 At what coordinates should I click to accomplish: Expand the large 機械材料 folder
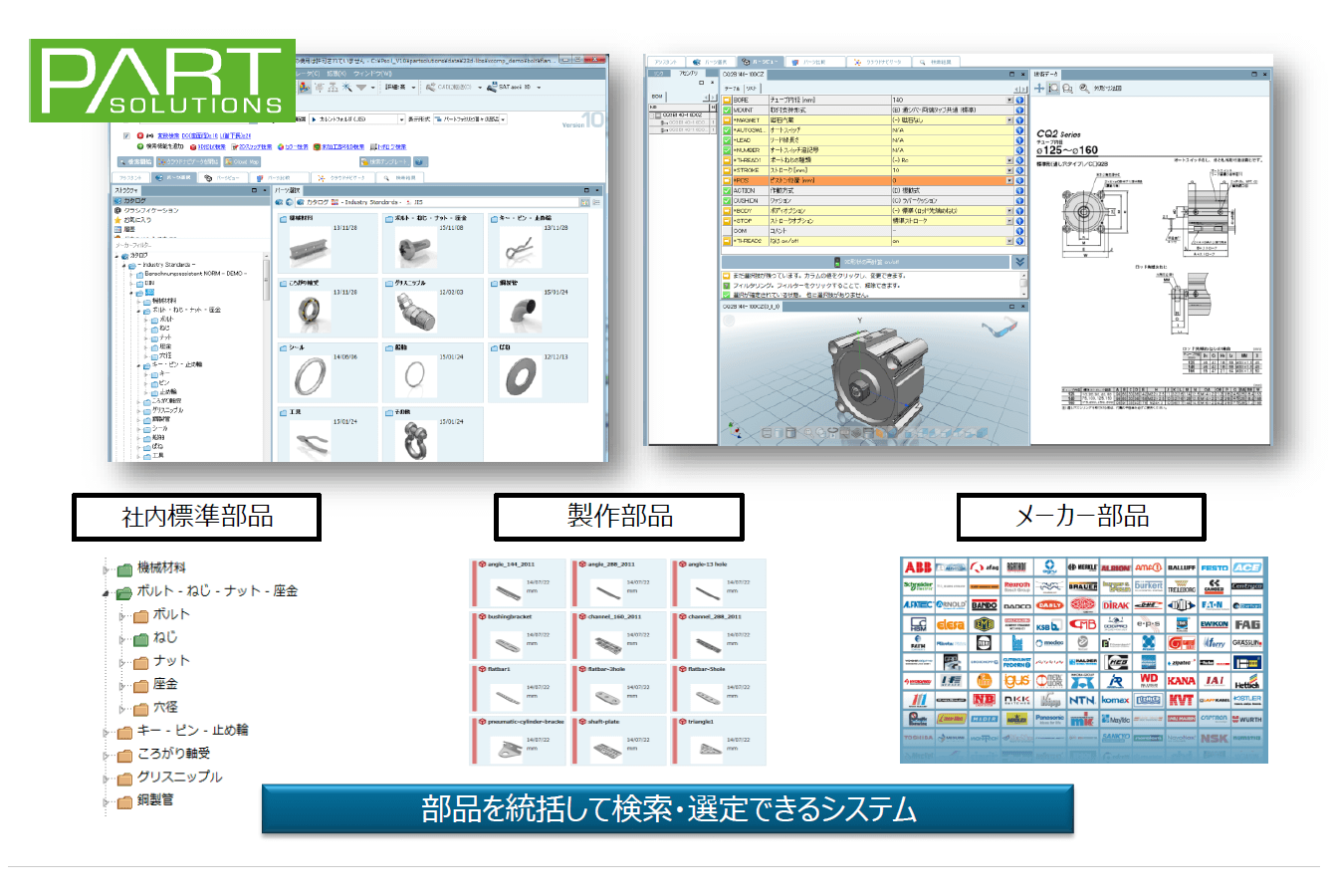point(106,569)
